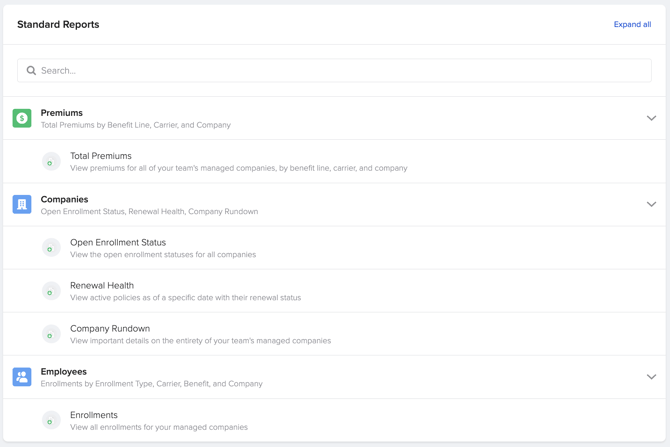
Task: Collapse the Employees section chevron
Action: (x=651, y=377)
